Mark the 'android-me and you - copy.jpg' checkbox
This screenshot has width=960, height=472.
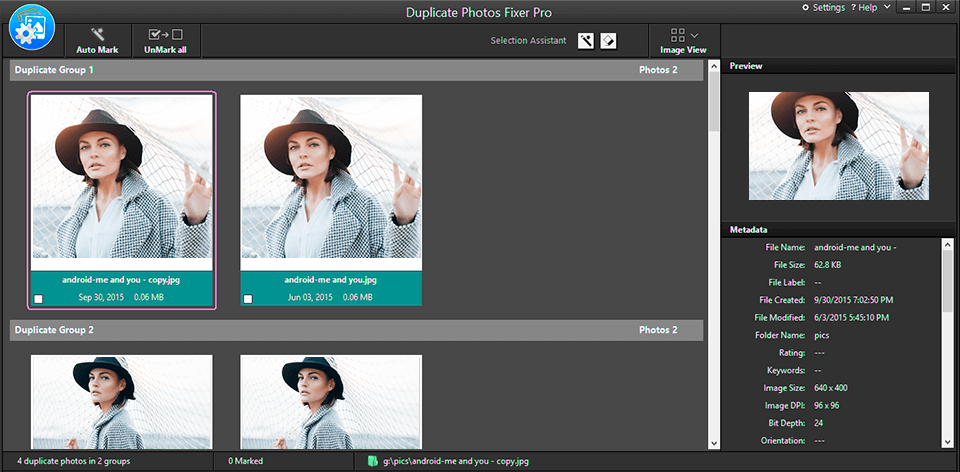[x=38, y=299]
